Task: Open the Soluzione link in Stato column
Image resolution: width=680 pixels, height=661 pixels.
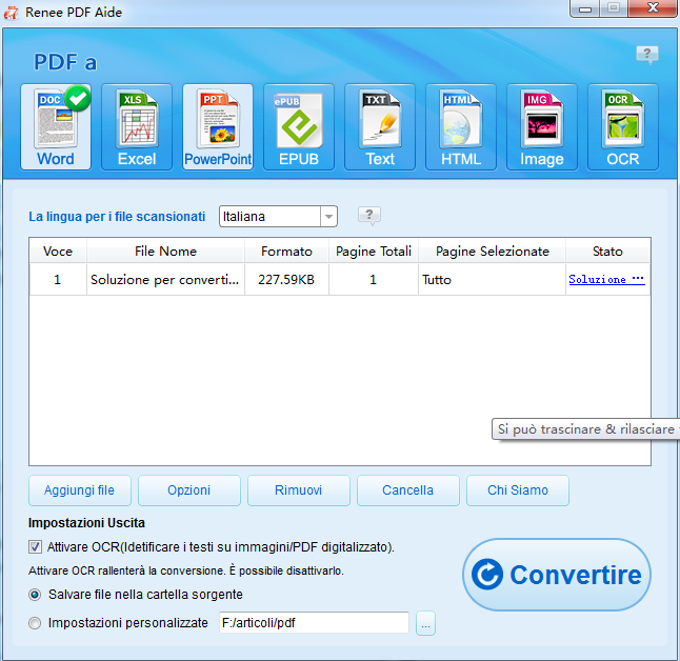Action: [607, 279]
